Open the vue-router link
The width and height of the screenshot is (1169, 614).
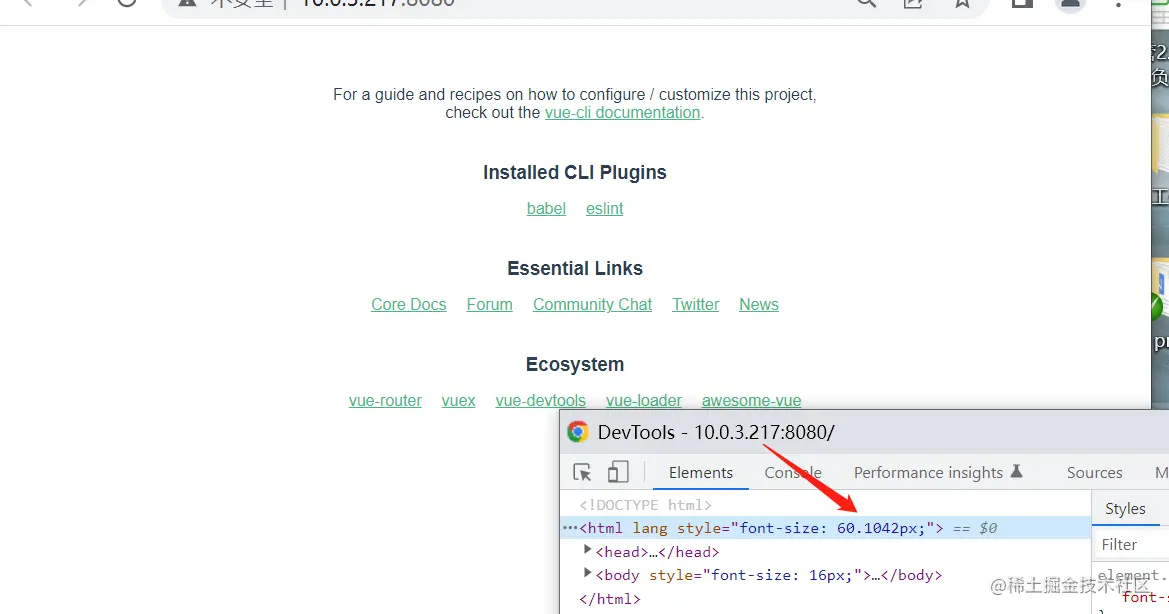385,401
